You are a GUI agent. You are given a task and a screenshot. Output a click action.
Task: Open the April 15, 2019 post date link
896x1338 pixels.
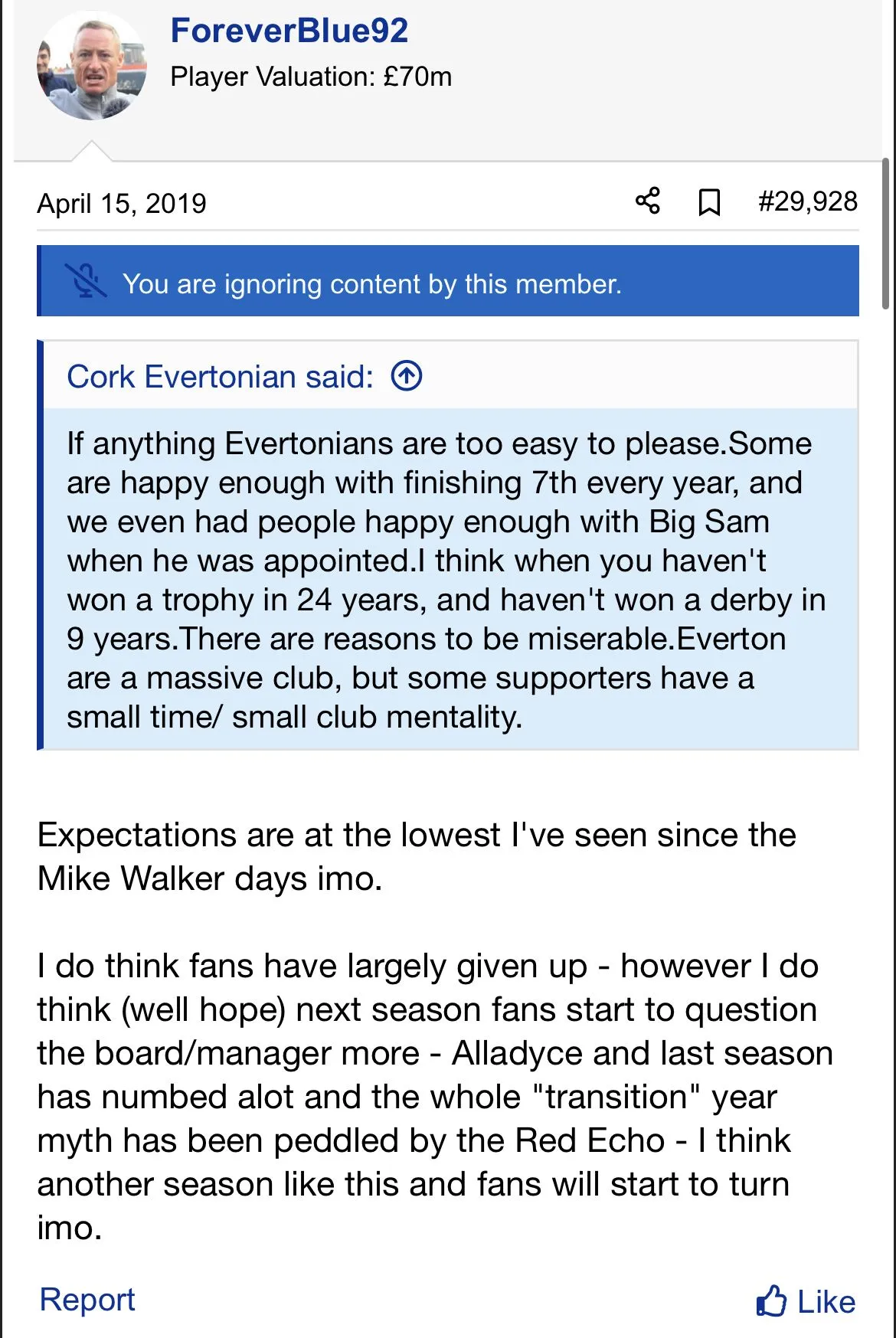click(122, 204)
